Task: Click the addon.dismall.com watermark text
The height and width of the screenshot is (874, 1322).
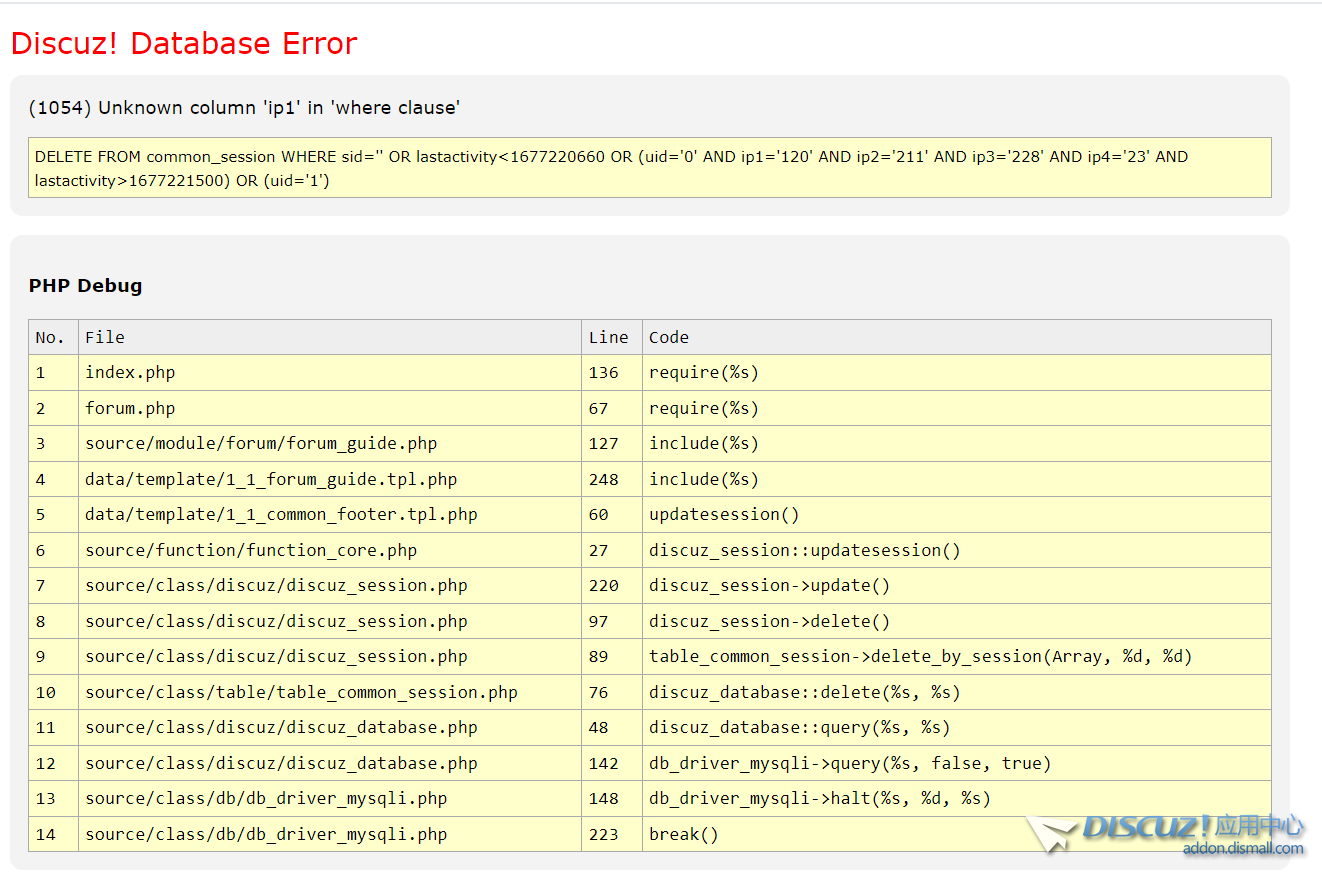Action: tap(1243, 849)
